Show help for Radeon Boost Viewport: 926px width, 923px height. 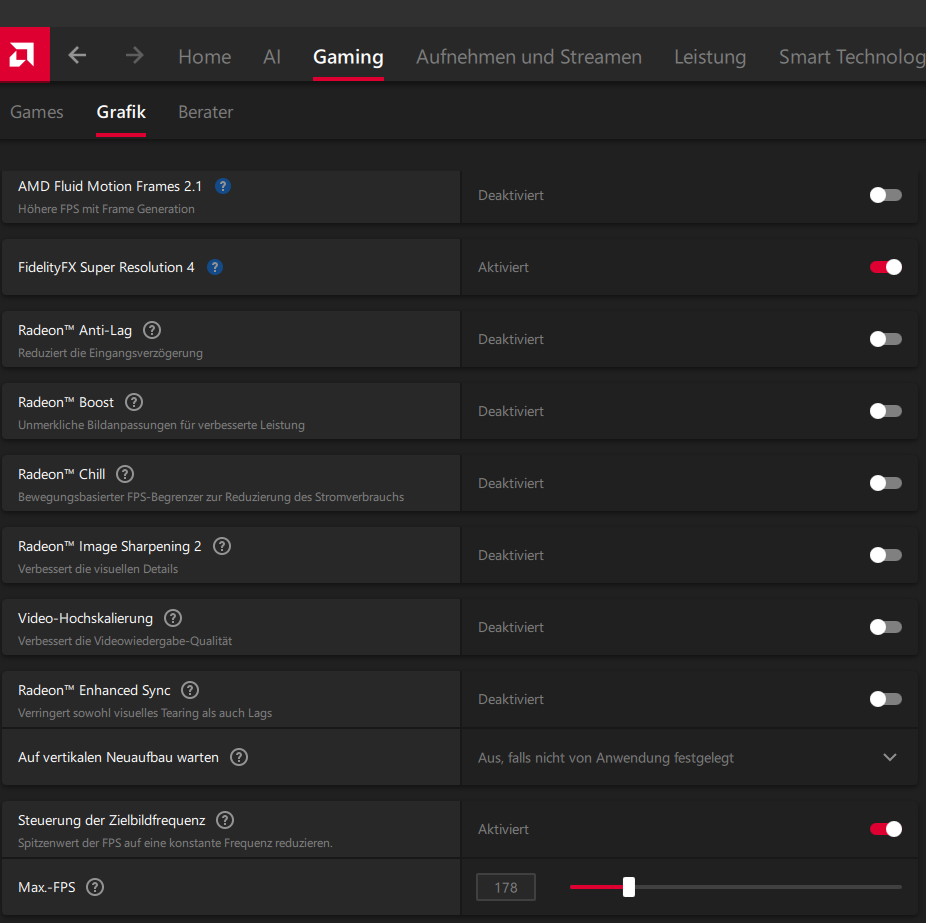134,402
